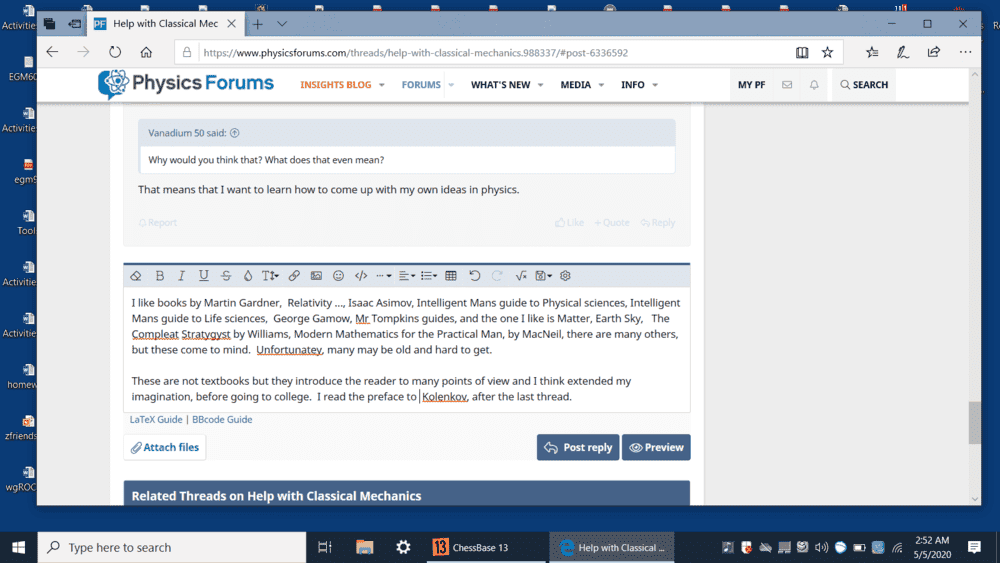Open WHAT'S NEW menu
Image resolution: width=1000 pixels, height=563 pixels.
(501, 85)
